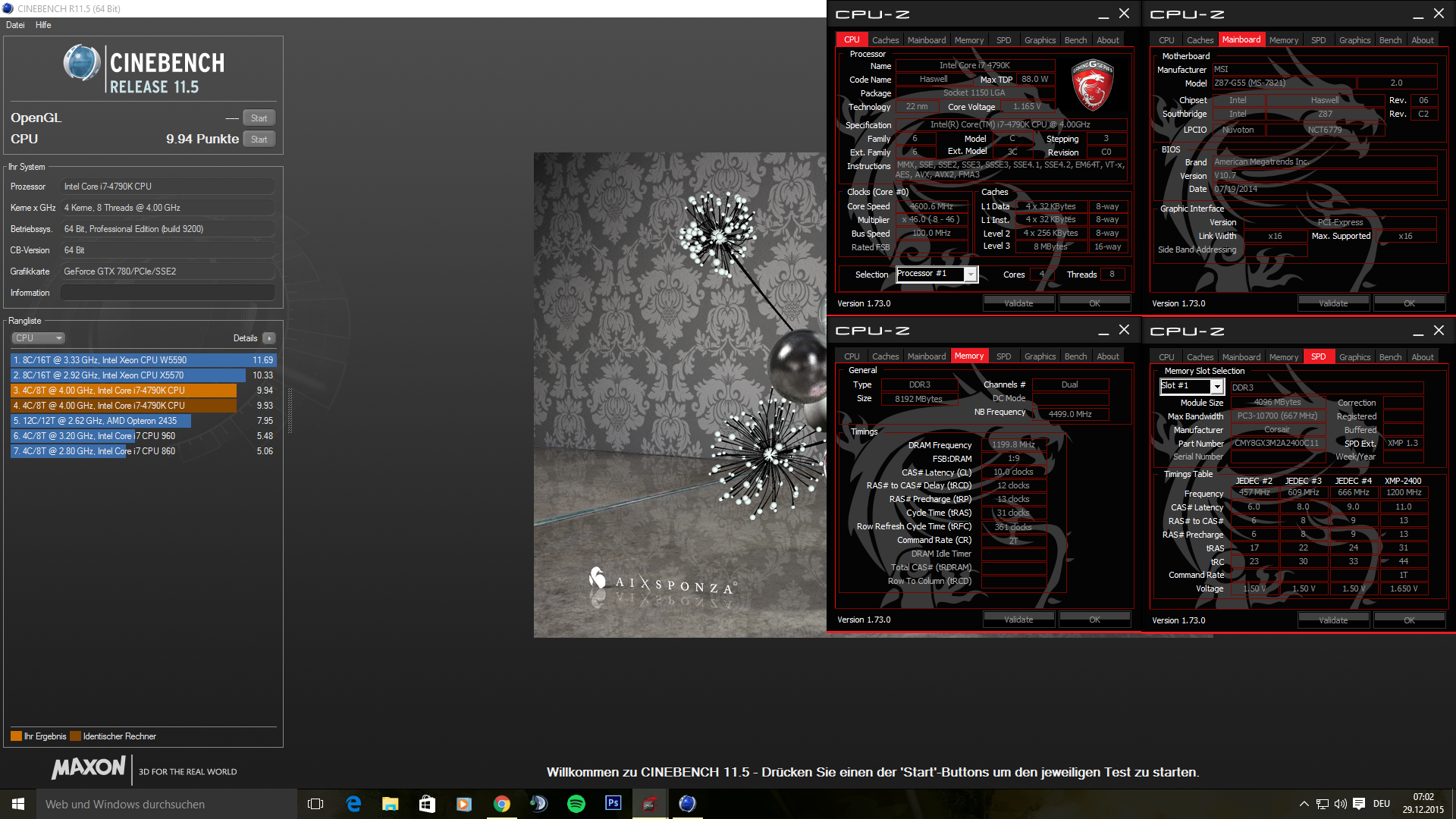Start the CPU benchmark test
This screenshot has height=819, width=1456.
click(x=259, y=140)
